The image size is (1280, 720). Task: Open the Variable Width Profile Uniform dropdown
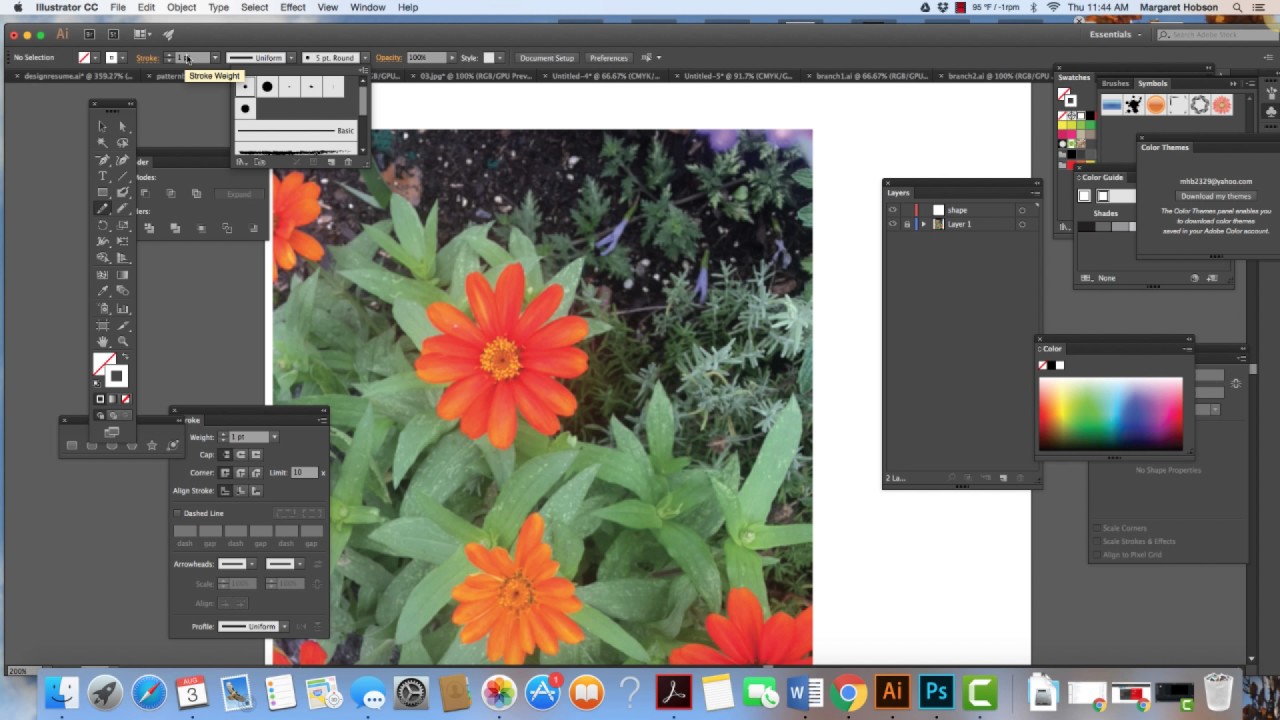(x=291, y=58)
